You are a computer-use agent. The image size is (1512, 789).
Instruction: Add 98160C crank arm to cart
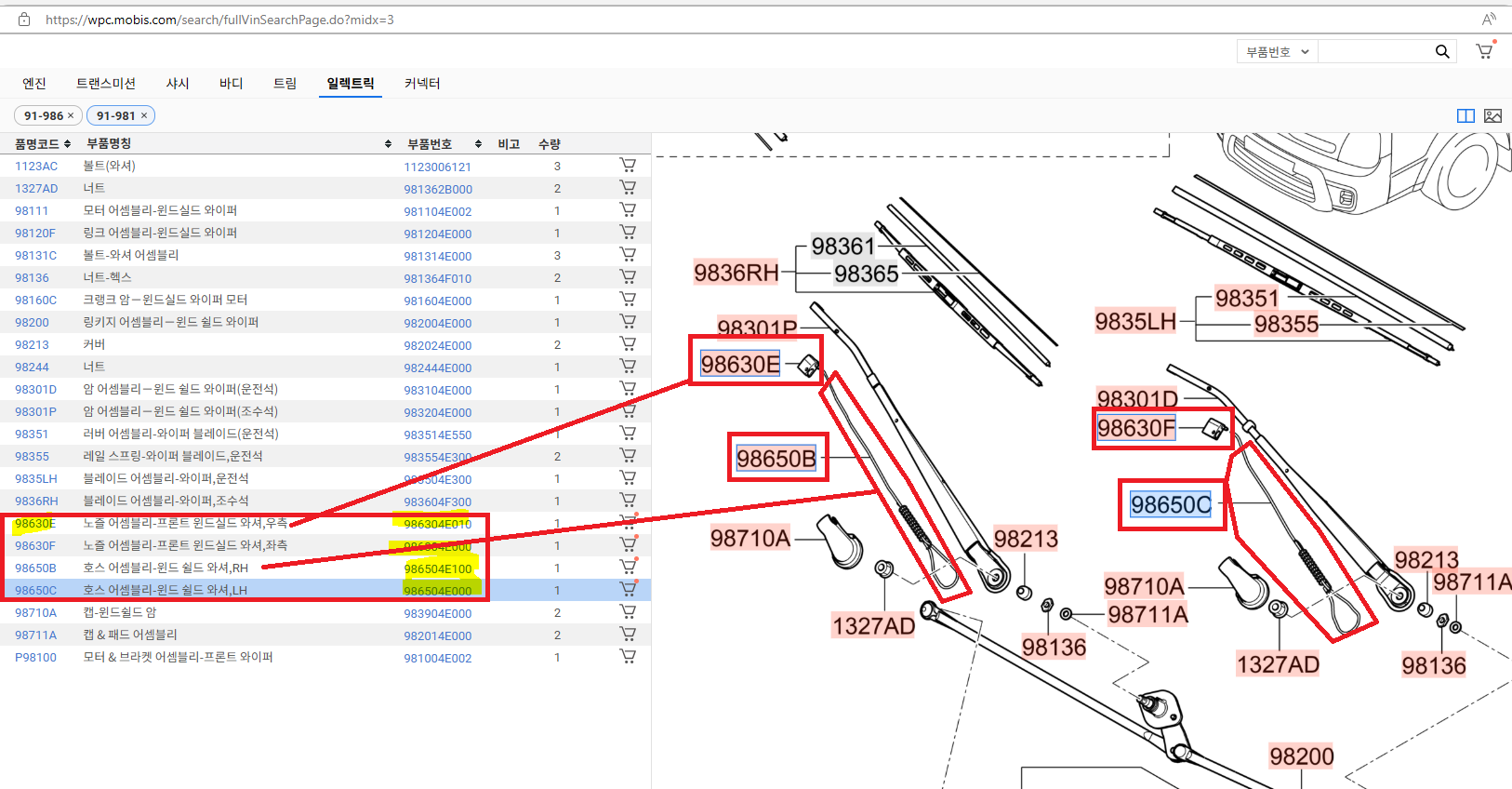click(x=629, y=300)
